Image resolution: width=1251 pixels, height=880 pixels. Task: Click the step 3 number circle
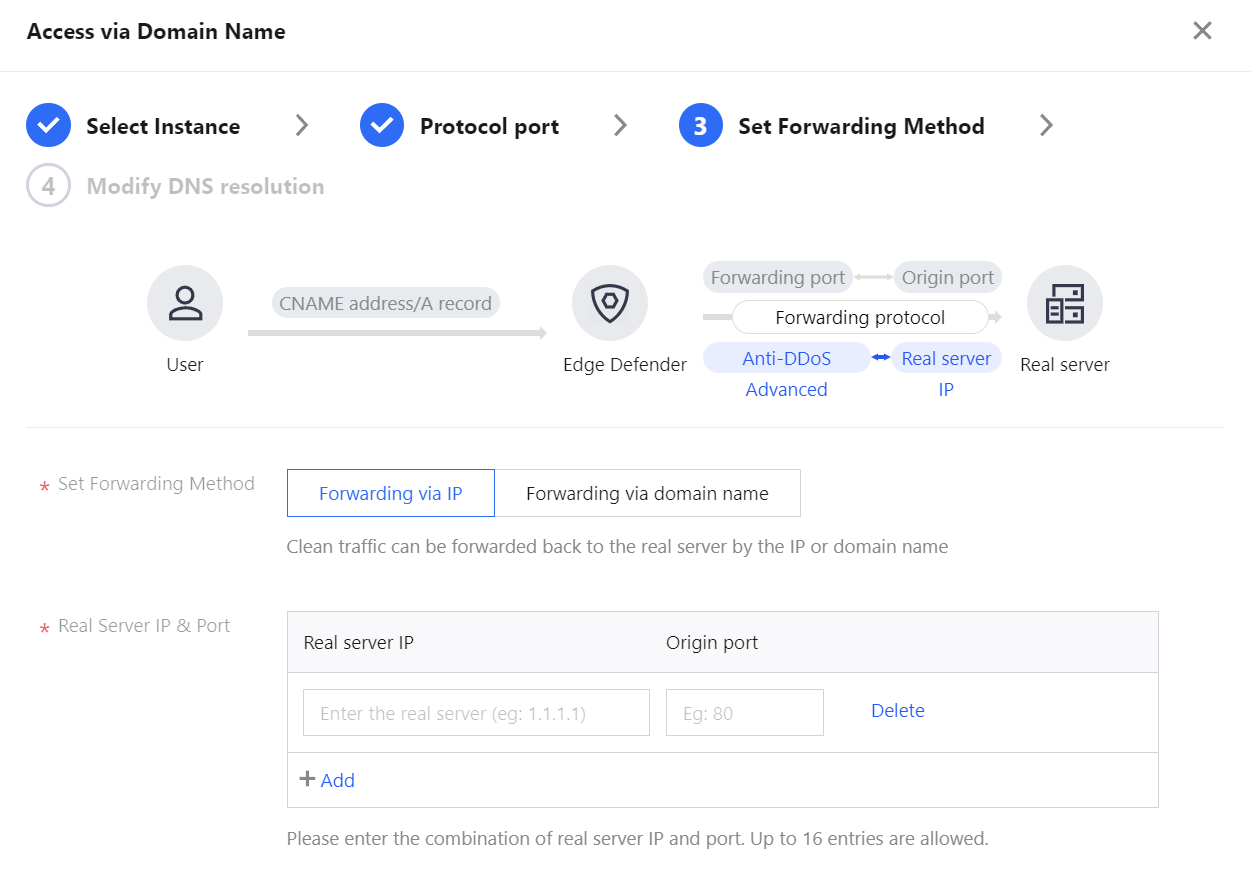[700, 126]
